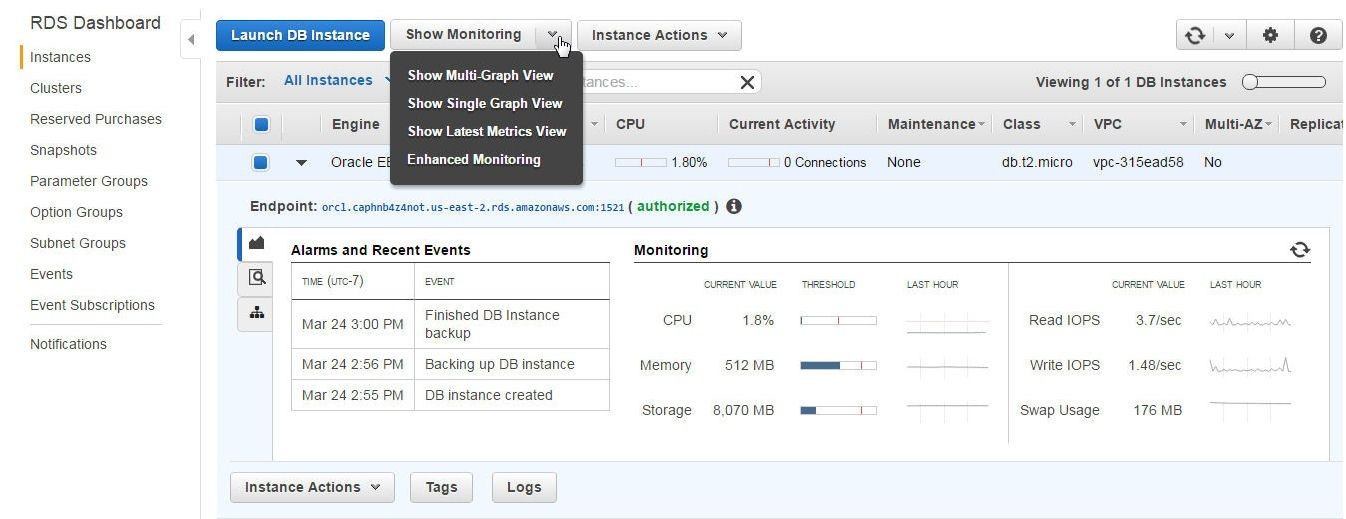This screenshot has width=1346, height=519.
Task: Choose Enhanced Monitoring menu item
Action: (474, 159)
